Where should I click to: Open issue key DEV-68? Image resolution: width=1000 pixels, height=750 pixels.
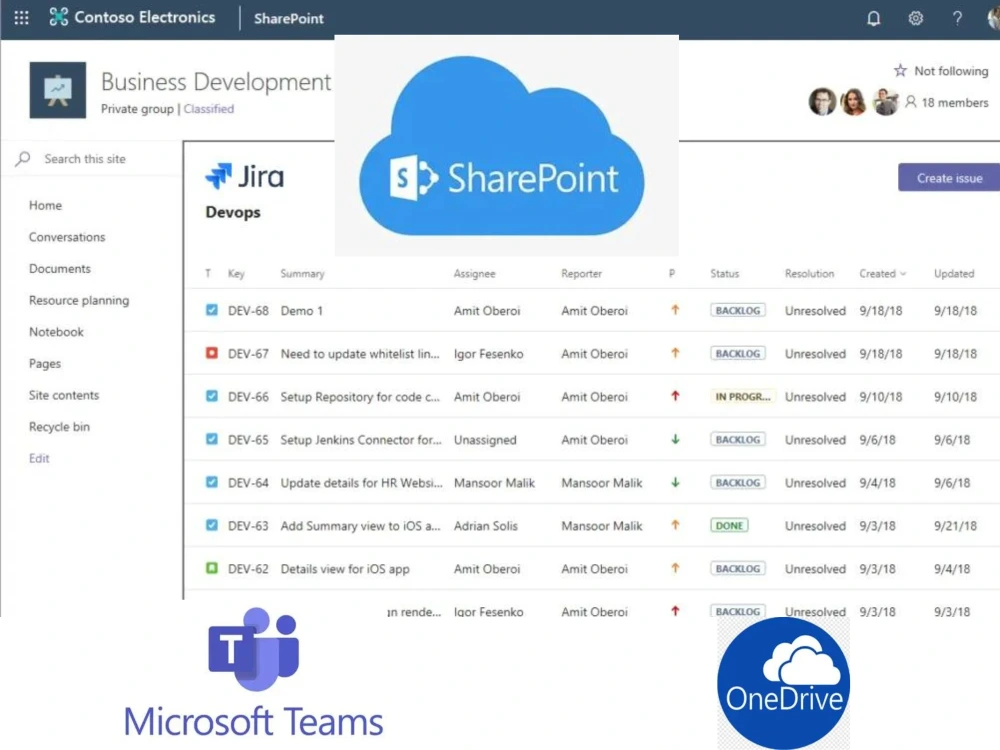248,311
